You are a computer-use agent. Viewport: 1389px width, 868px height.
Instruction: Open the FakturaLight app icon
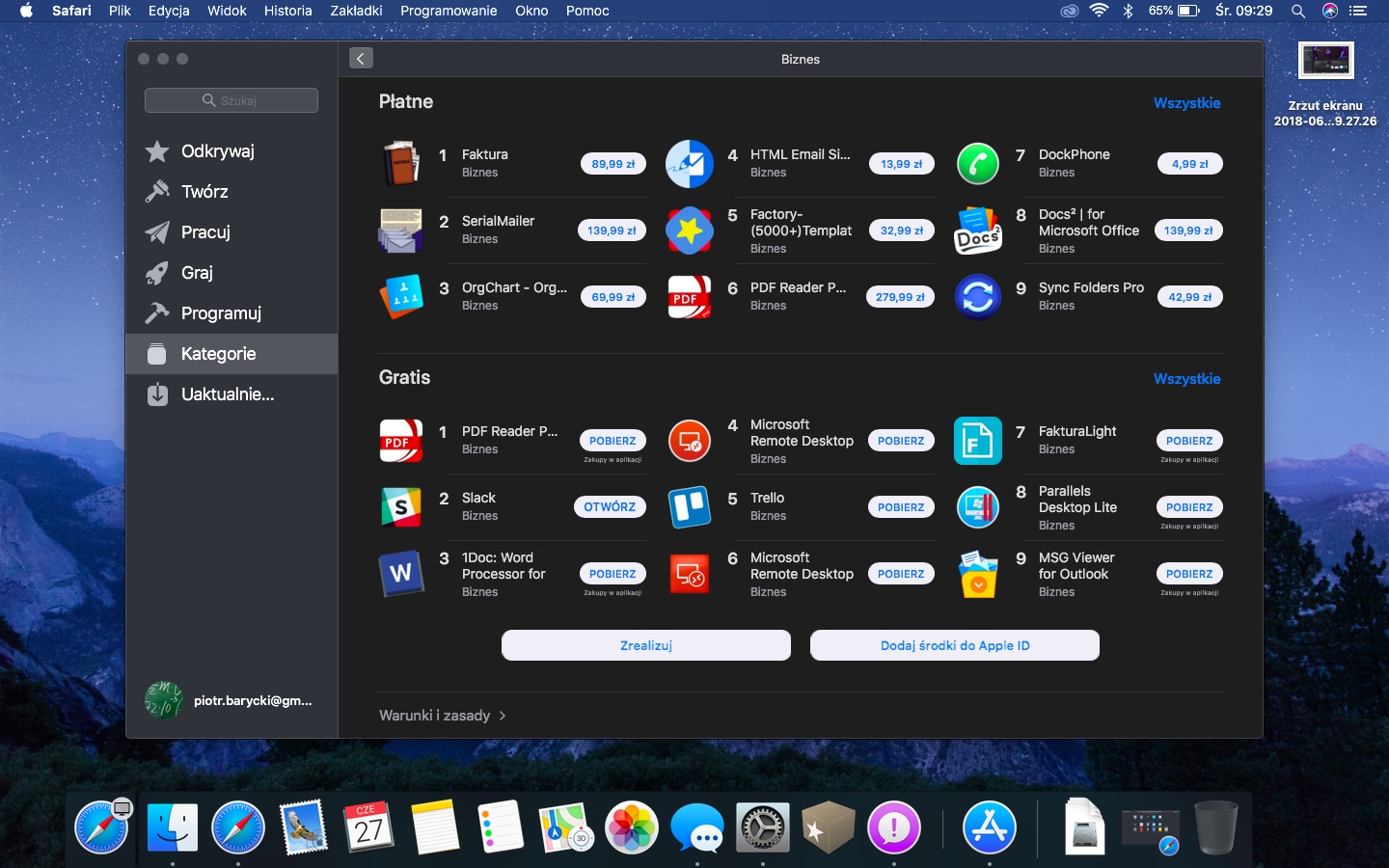[x=978, y=441]
